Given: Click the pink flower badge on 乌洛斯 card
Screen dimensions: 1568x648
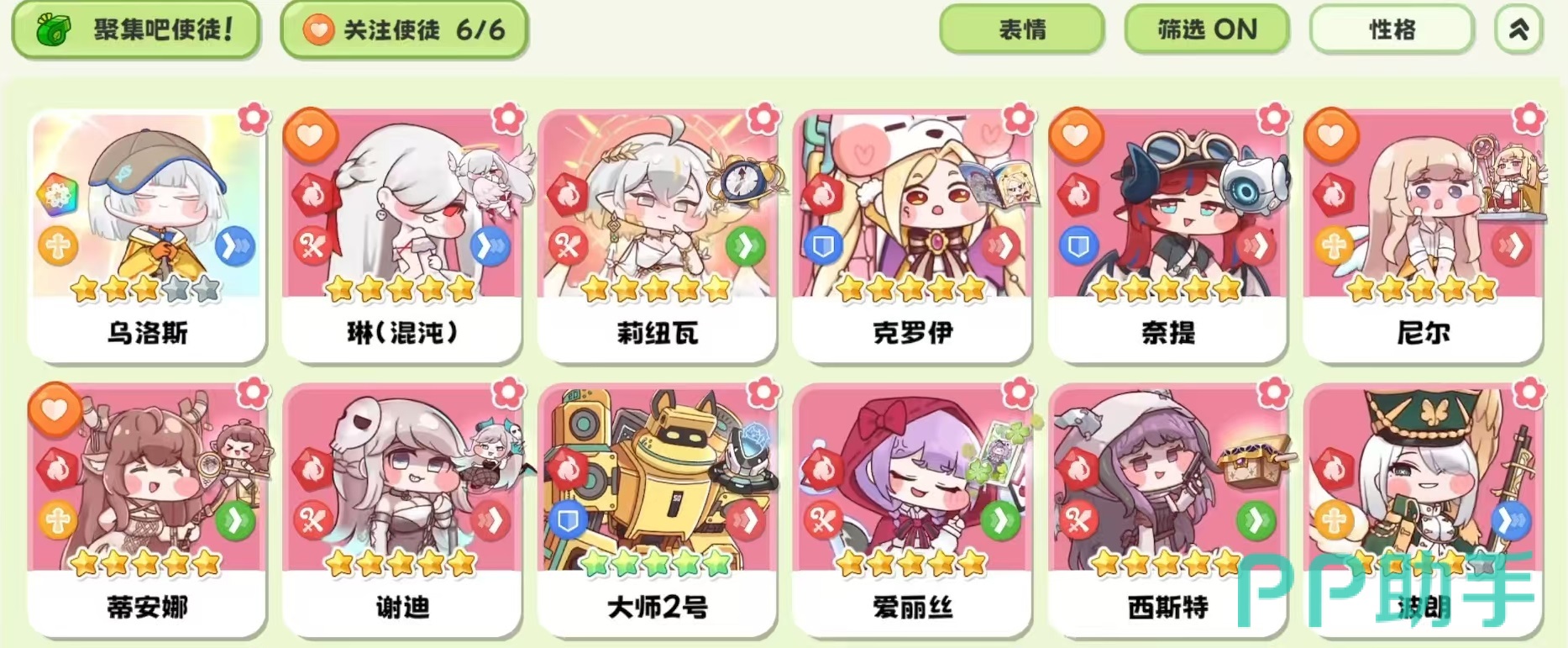Looking at the screenshot, I should [253, 119].
